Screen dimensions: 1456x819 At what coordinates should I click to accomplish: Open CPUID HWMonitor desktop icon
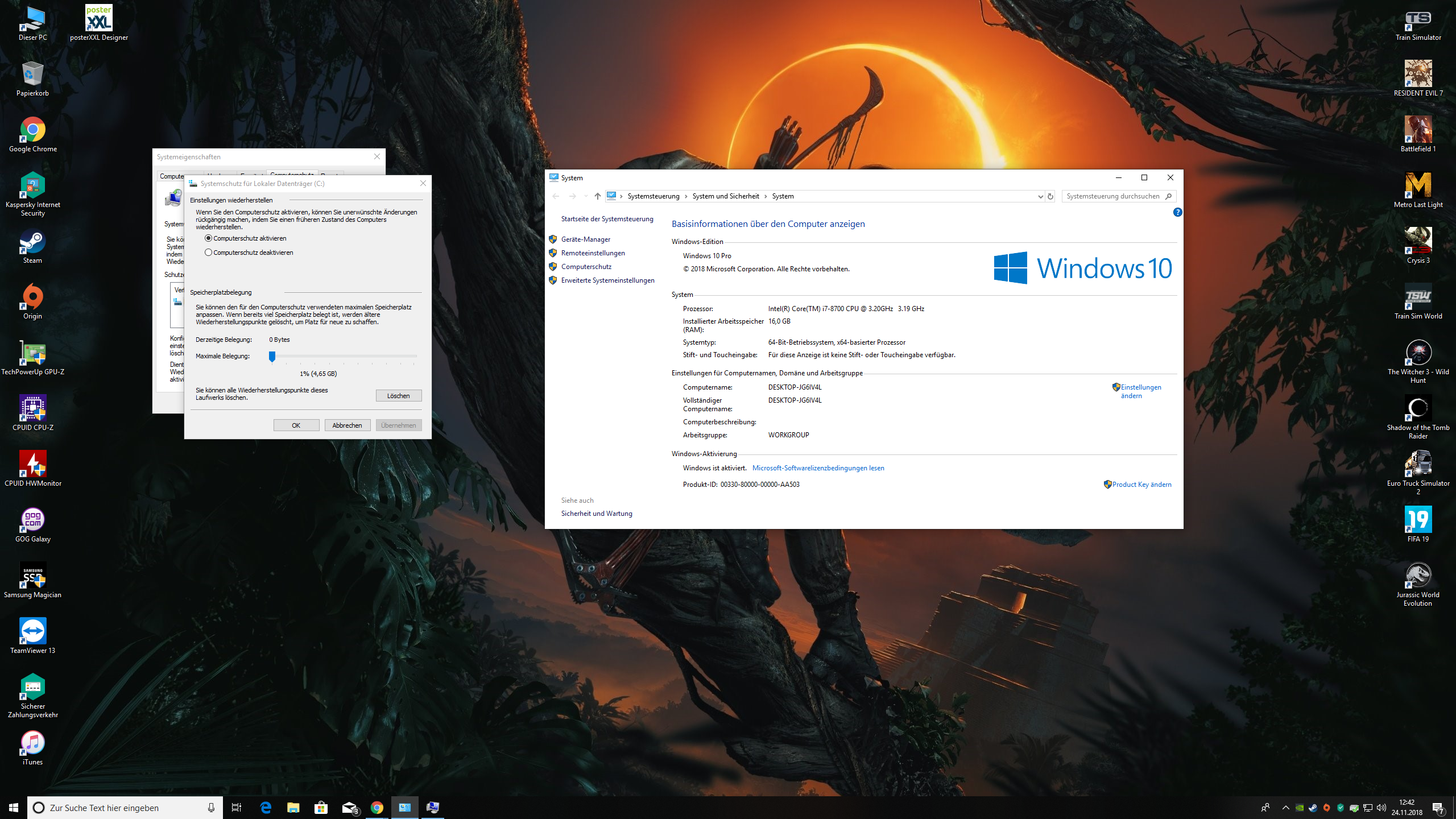point(32,469)
